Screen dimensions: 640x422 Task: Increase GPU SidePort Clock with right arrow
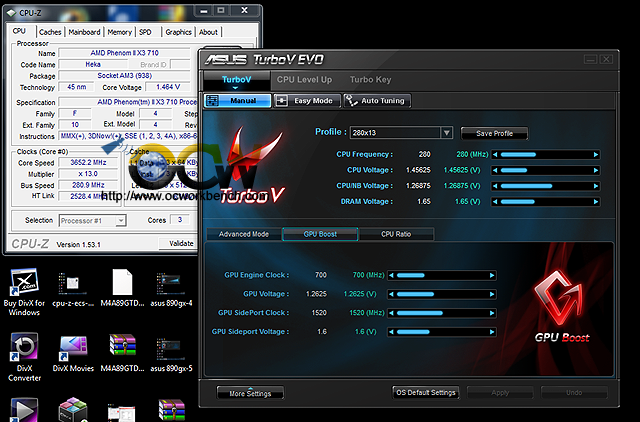pos(492,313)
